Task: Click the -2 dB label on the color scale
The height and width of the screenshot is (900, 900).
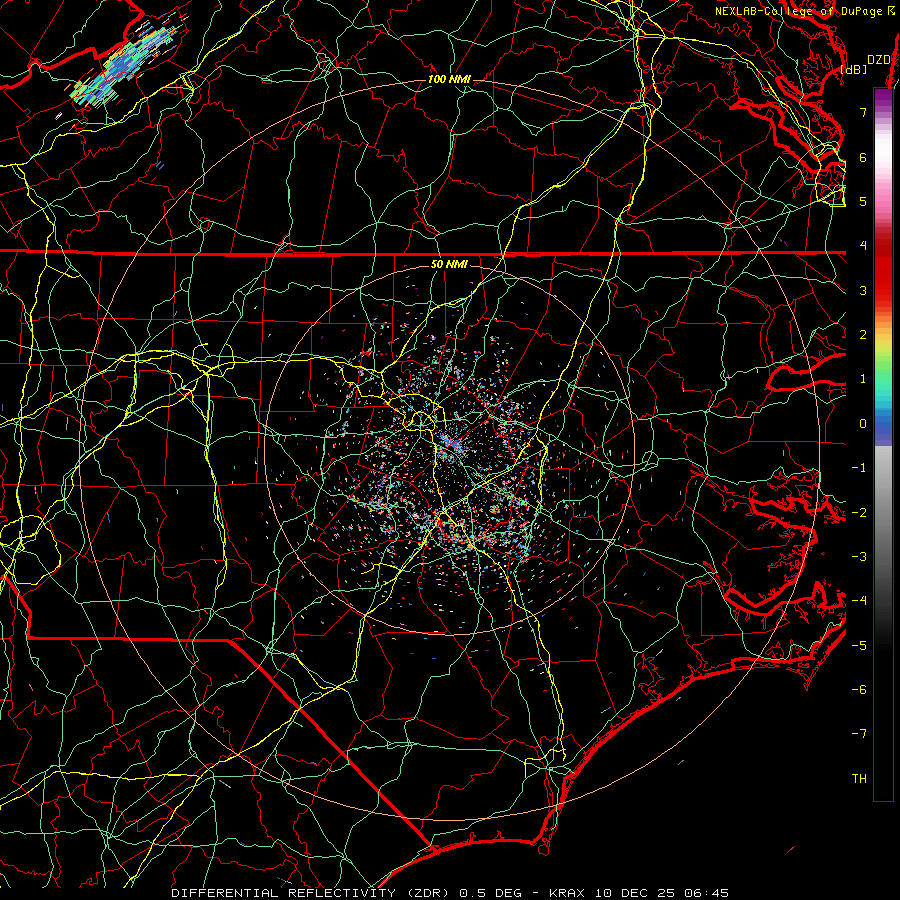Action: click(859, 513)
